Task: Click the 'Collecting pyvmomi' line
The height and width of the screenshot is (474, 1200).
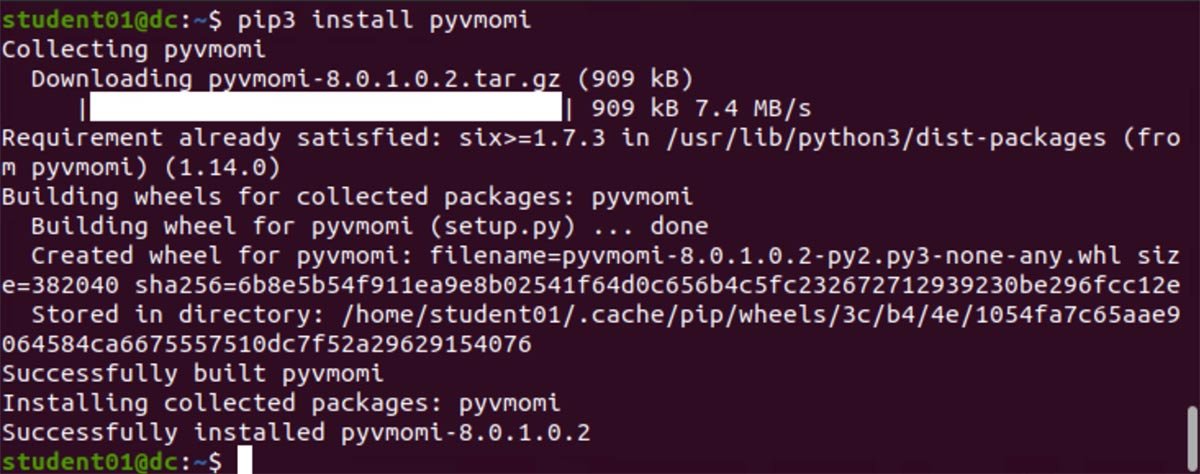Action: pyautogui.click(x=142, y=49)
